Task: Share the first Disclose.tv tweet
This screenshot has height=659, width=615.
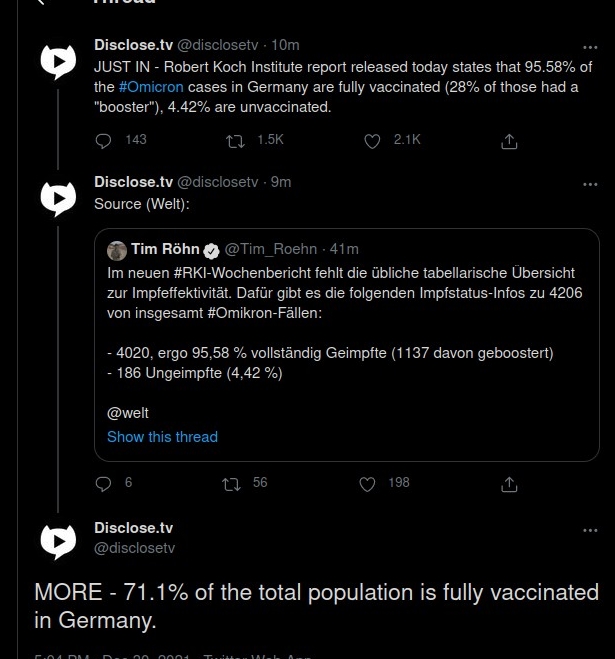Action: tap(509, 141)
